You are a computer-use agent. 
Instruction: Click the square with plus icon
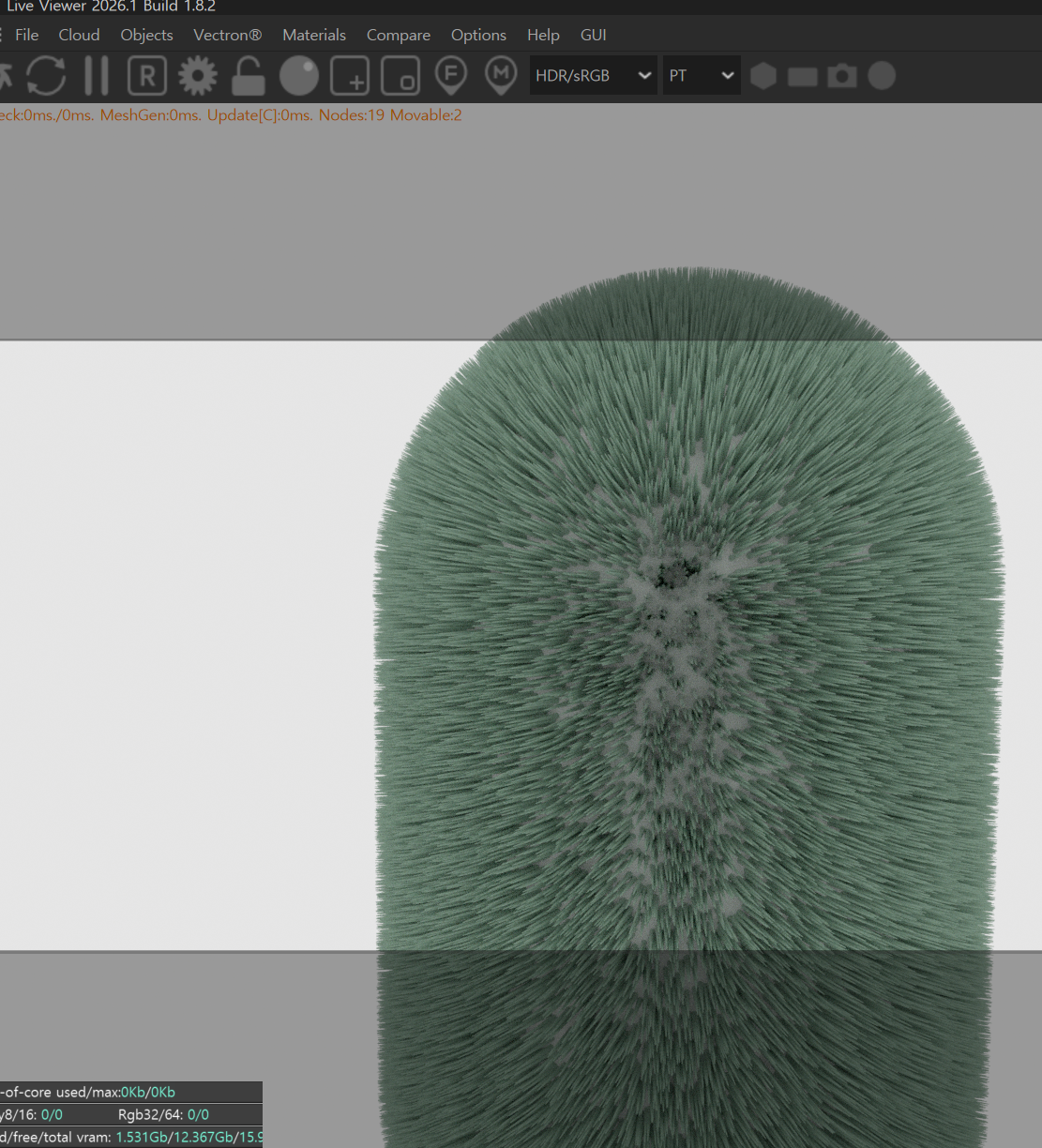pos(350,76)
